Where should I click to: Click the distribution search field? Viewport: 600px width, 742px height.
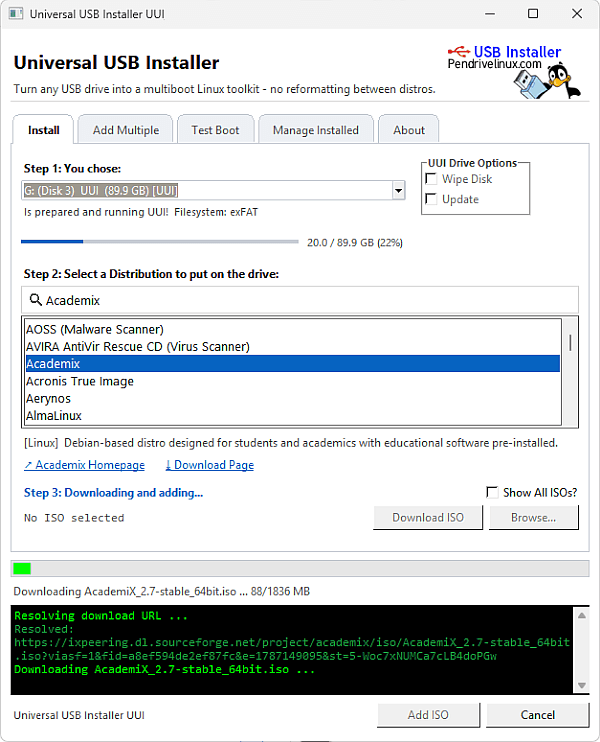tap(300, 300)
